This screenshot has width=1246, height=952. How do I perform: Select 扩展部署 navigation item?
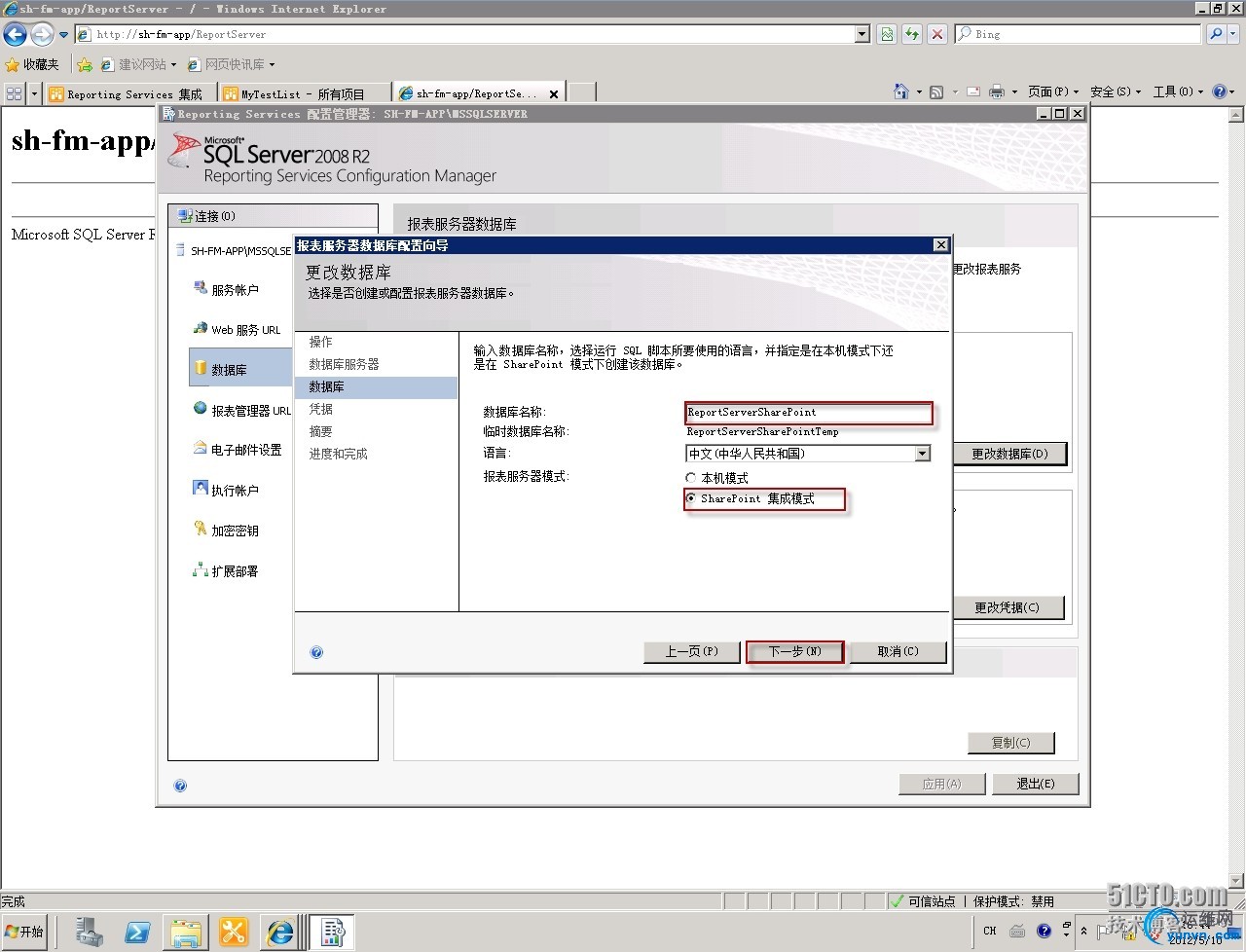pos(235,571)
